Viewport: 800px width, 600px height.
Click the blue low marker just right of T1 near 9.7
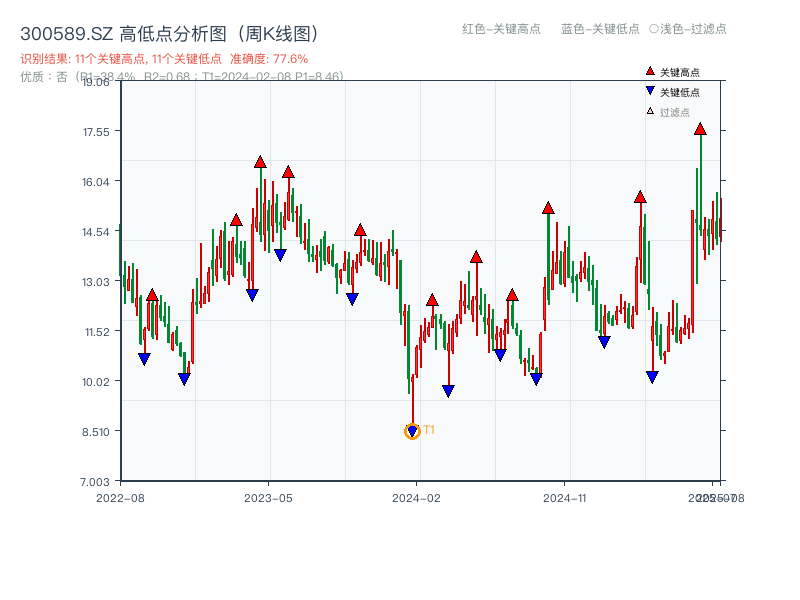coord(448,391)
